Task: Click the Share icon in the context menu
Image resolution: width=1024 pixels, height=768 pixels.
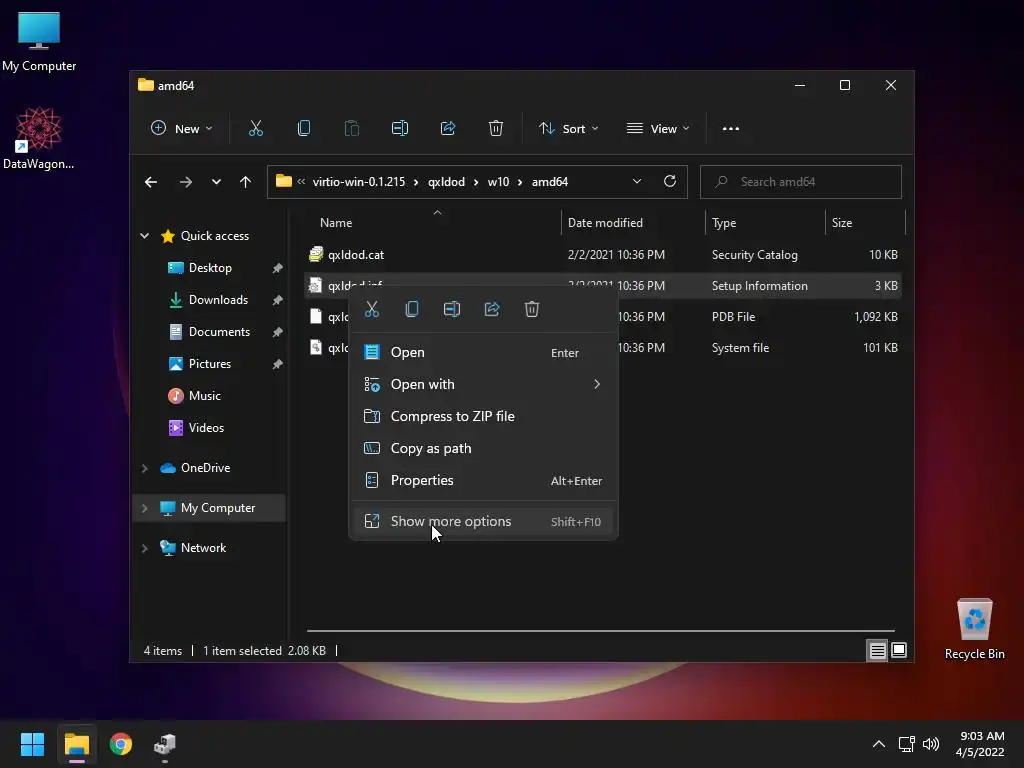Action: coord(492,309)
